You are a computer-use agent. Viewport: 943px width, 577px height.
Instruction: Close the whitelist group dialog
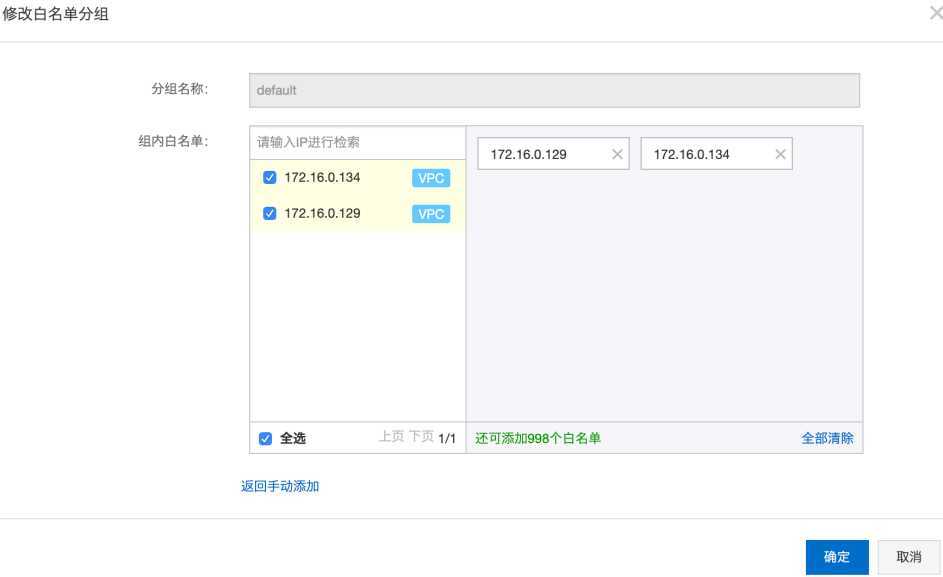[936, 13]
